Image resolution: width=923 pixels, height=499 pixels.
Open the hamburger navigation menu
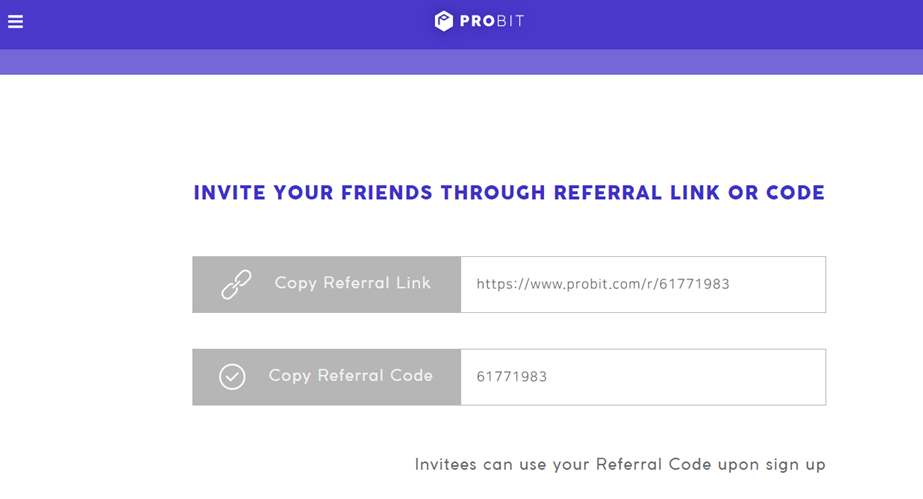(x=15, y=22)
